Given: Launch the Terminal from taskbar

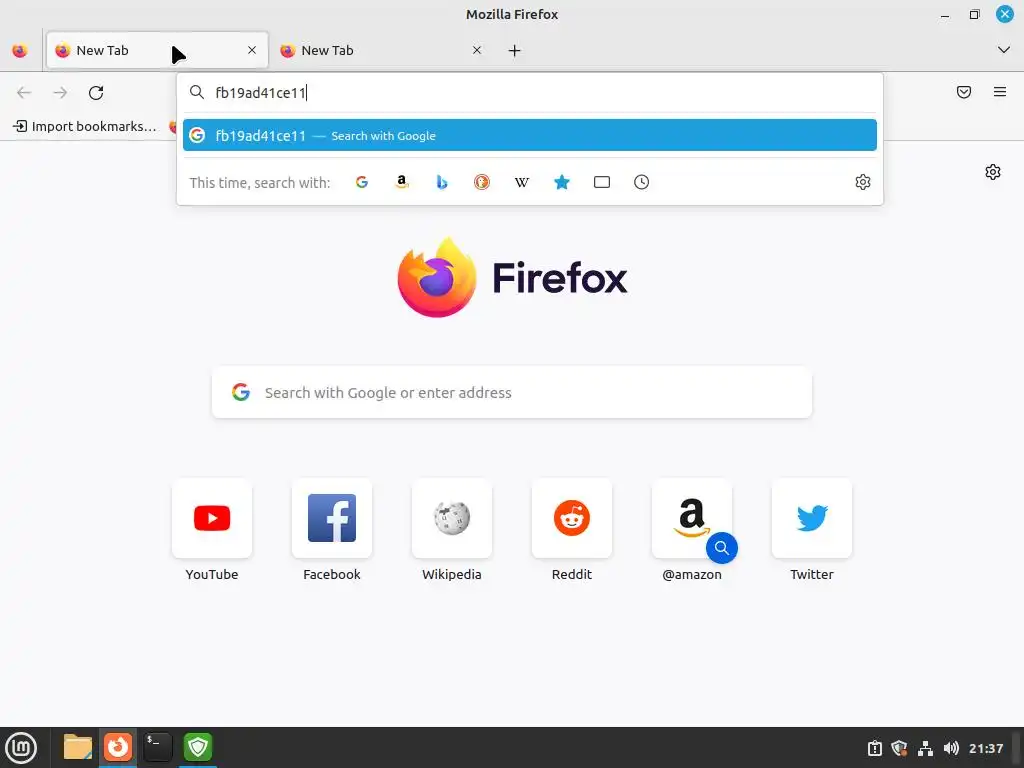Looking at the screenshot, I should (157, 747).
